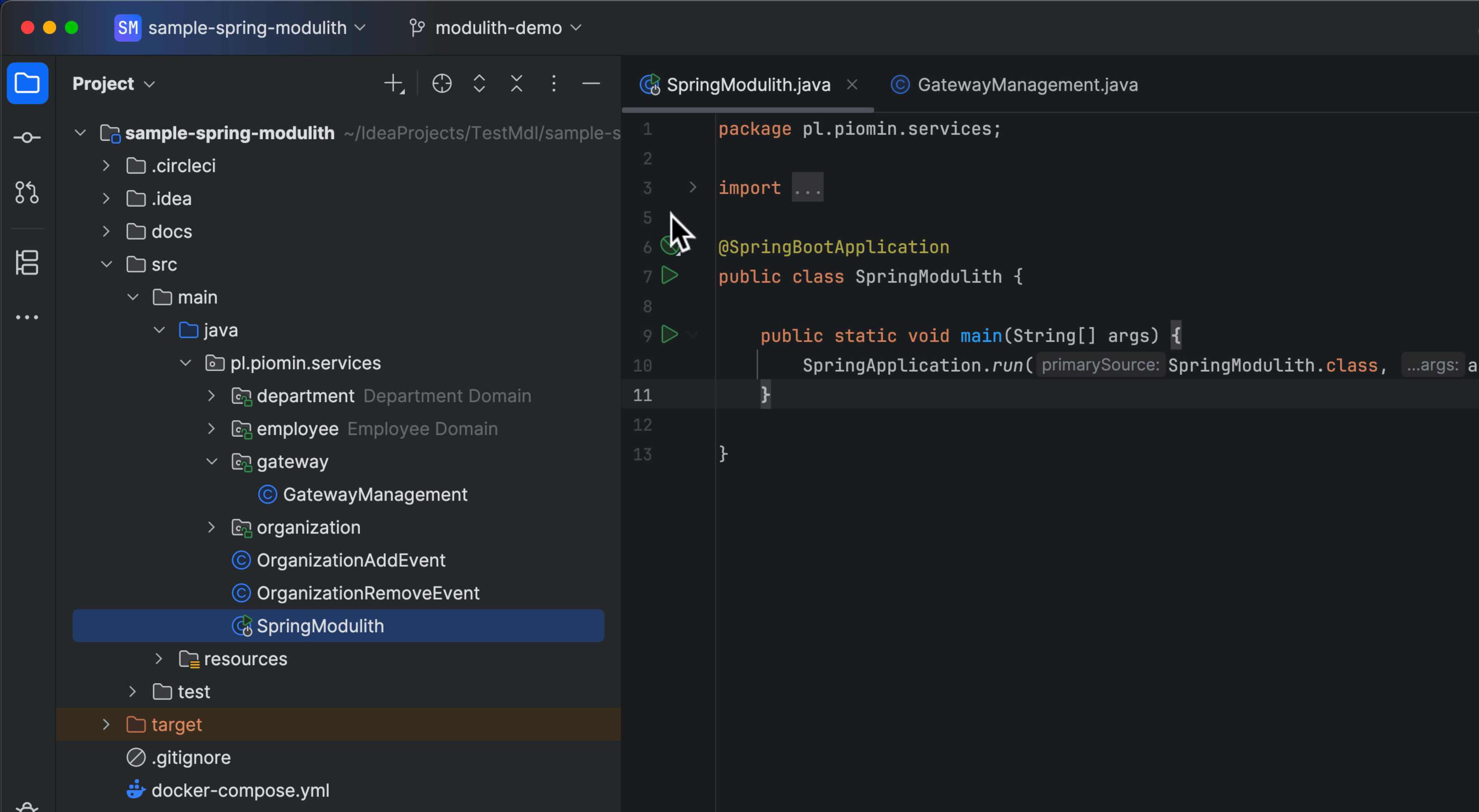Select OrganizationAddEvent class in tree
This screenshot has width=1479, height=812.
coord(350,560)
